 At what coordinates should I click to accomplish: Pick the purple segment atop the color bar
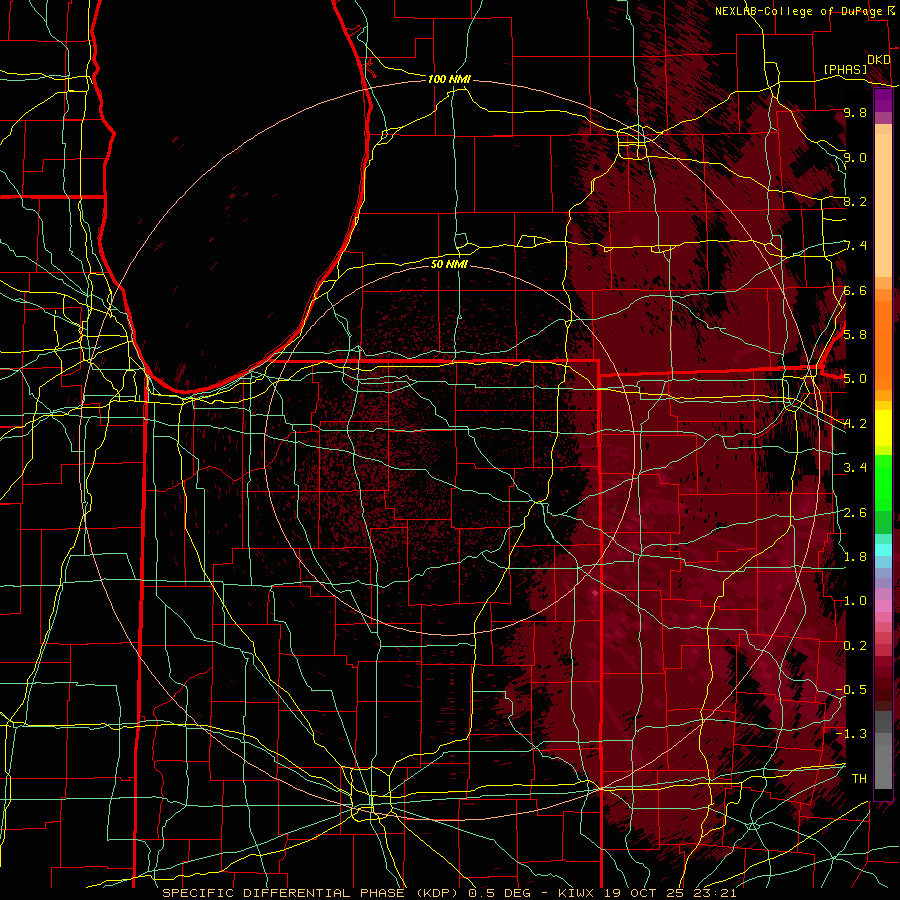tap(883, 101)
